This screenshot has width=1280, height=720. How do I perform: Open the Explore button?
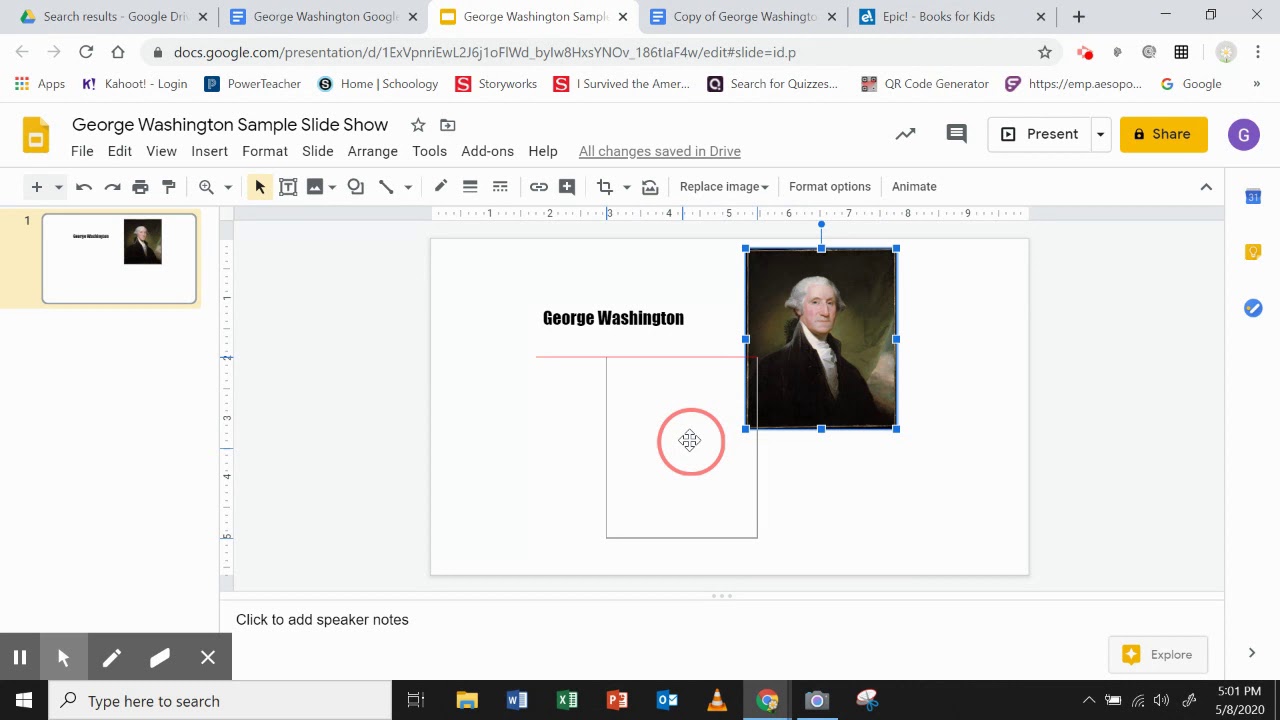[x=1158, y=655]
